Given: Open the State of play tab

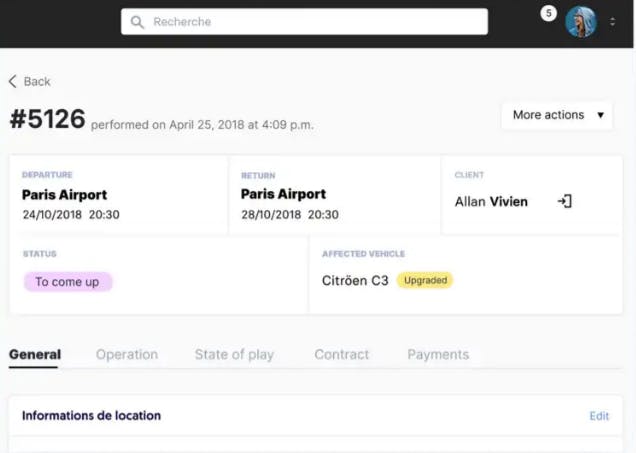Looking at the screenshot, I should point(234,354).
